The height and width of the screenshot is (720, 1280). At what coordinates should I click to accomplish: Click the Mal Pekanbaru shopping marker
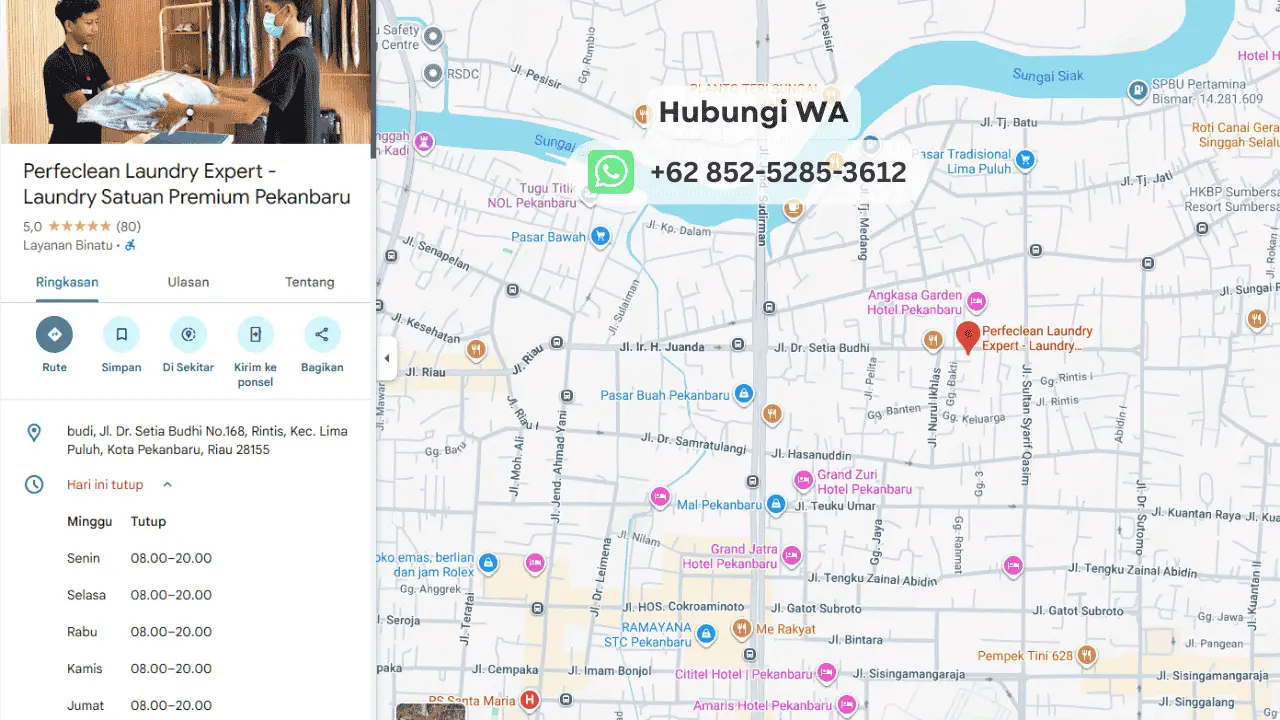776,504
